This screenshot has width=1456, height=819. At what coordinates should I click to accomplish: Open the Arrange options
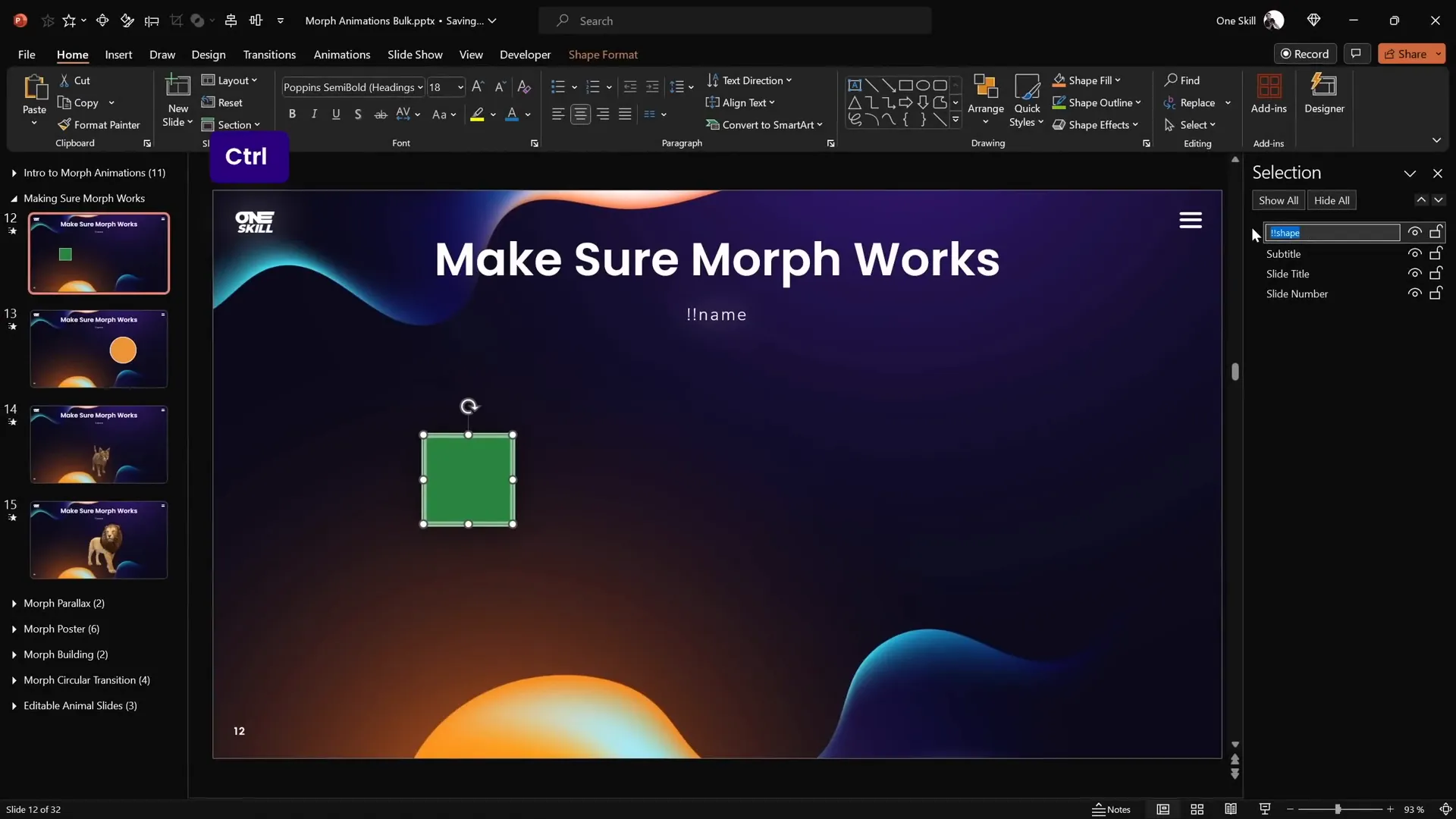point(985,99)
